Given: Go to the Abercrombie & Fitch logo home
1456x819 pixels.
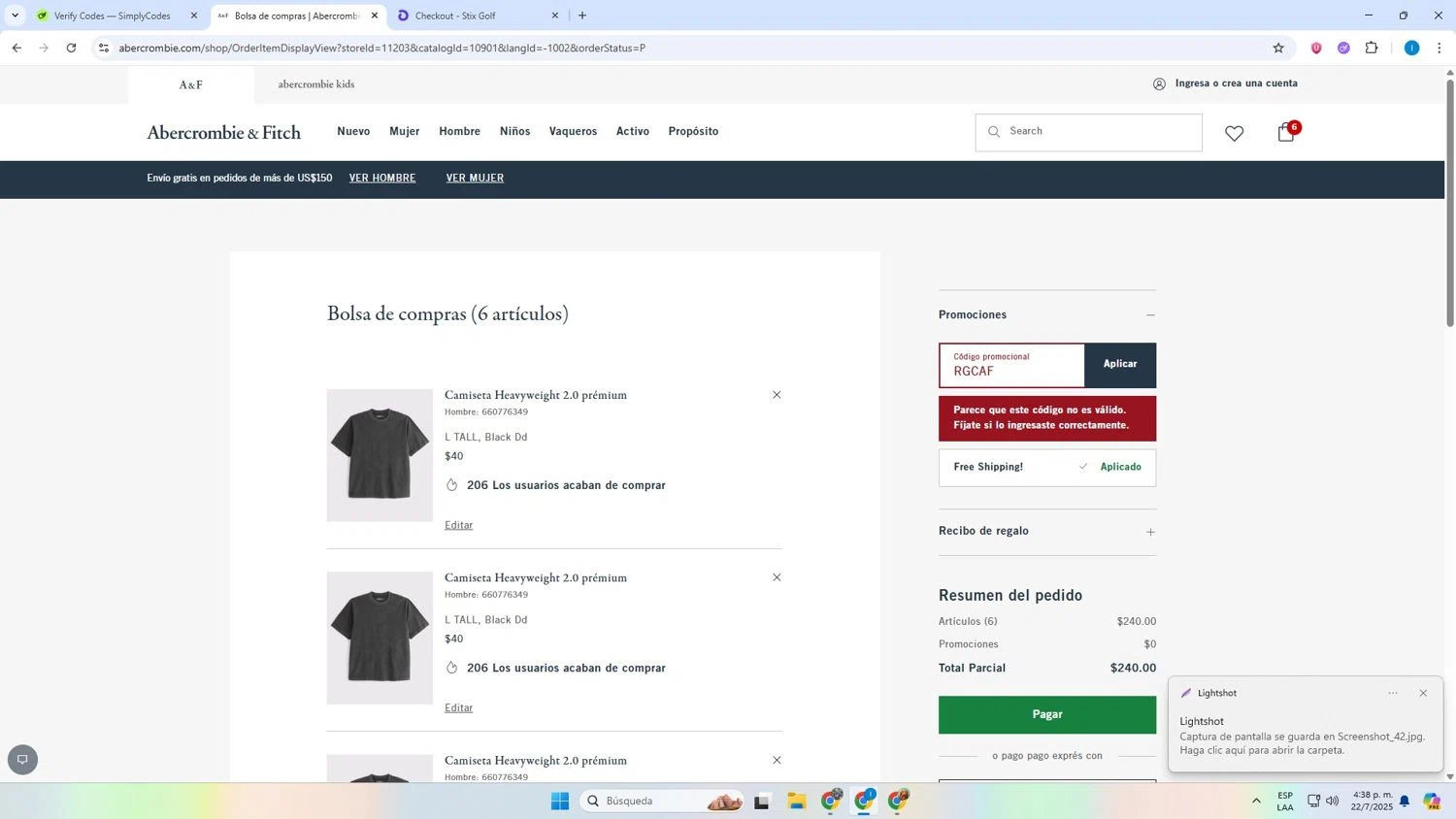Looking at the screenshot, I should point(224,132).
